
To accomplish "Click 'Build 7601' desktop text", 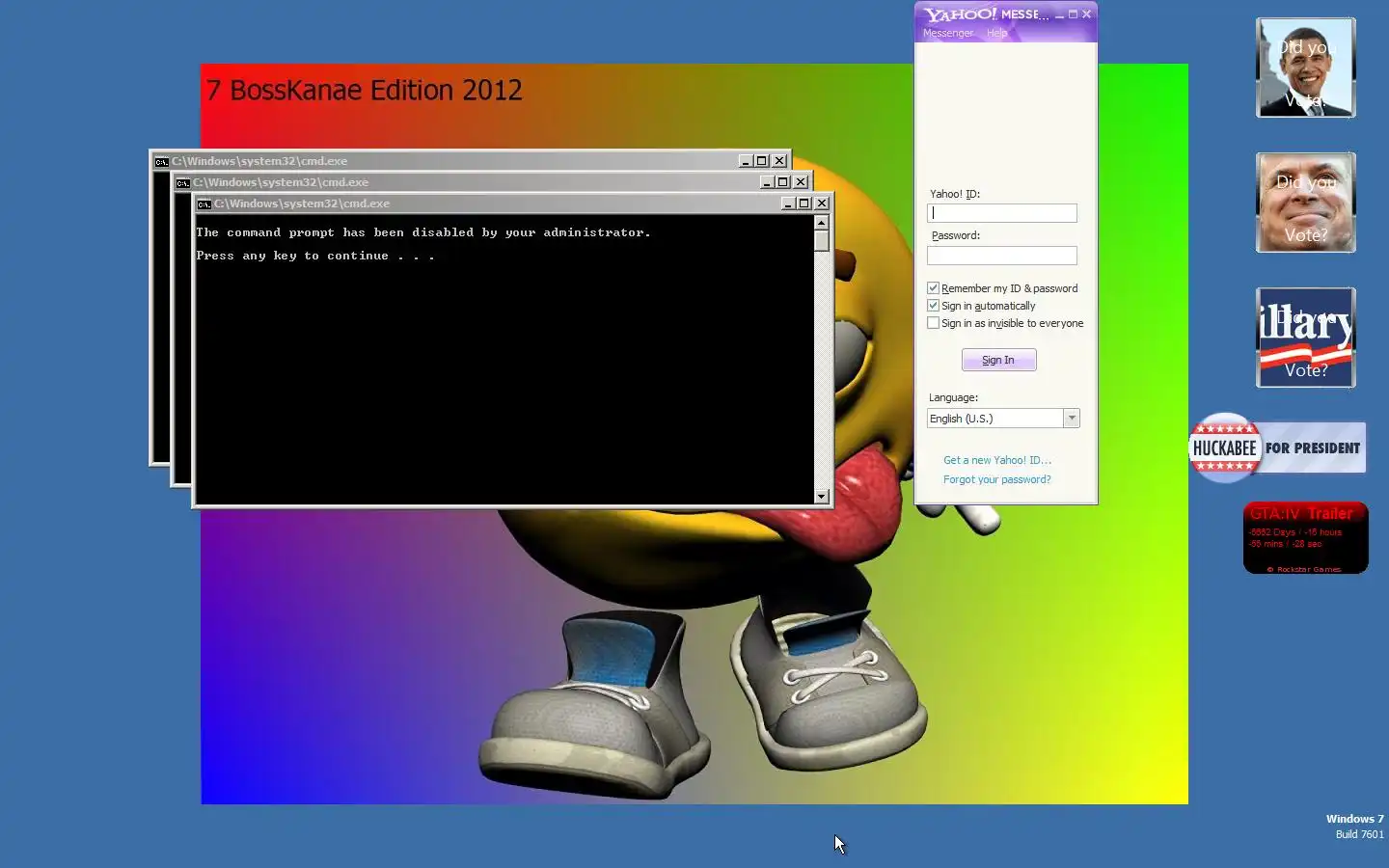I will [x=1359, y=834].
